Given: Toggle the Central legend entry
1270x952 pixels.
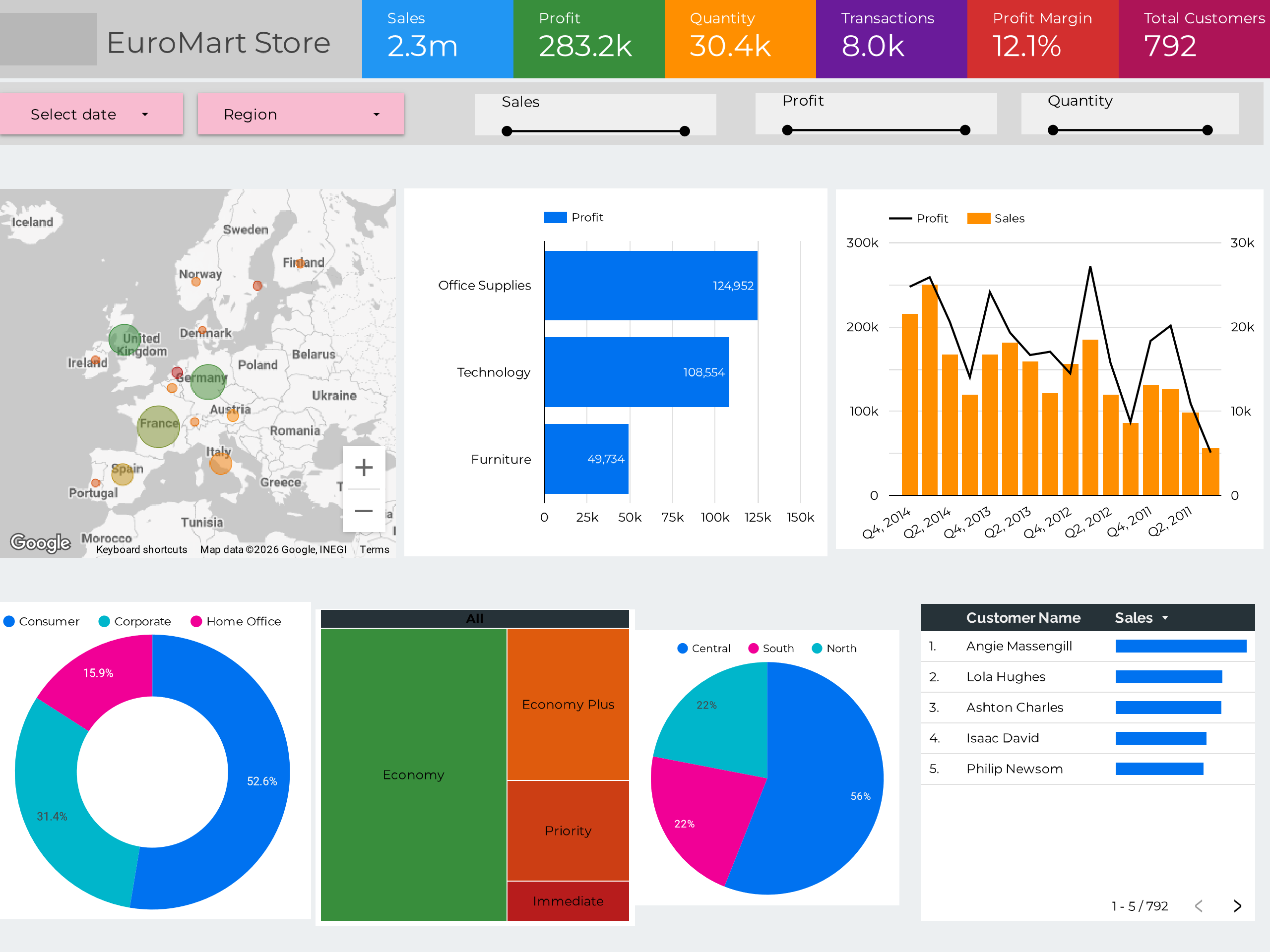Looking at the screenshot, I should tap(704, 649).
